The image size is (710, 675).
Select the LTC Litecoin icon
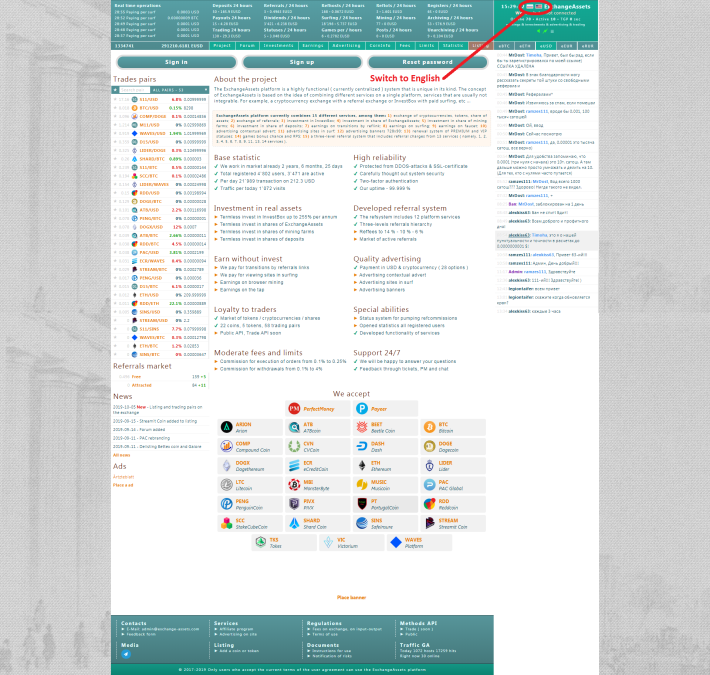tap(226, 485)
